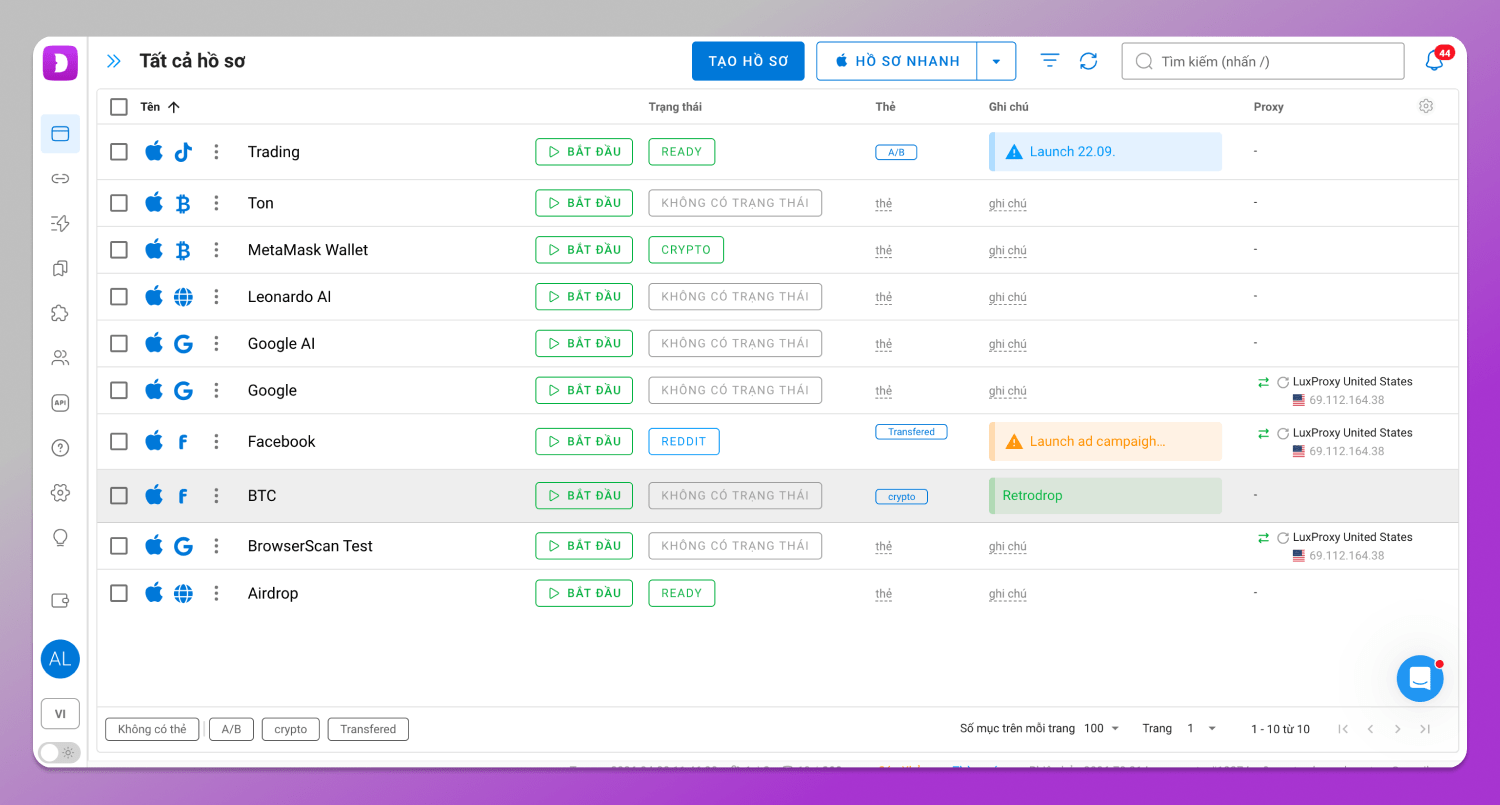The width and height of the screenshot is (1500, 805).
Task: Click the refresh profiles icon
Action: (x=1089, y=61)
